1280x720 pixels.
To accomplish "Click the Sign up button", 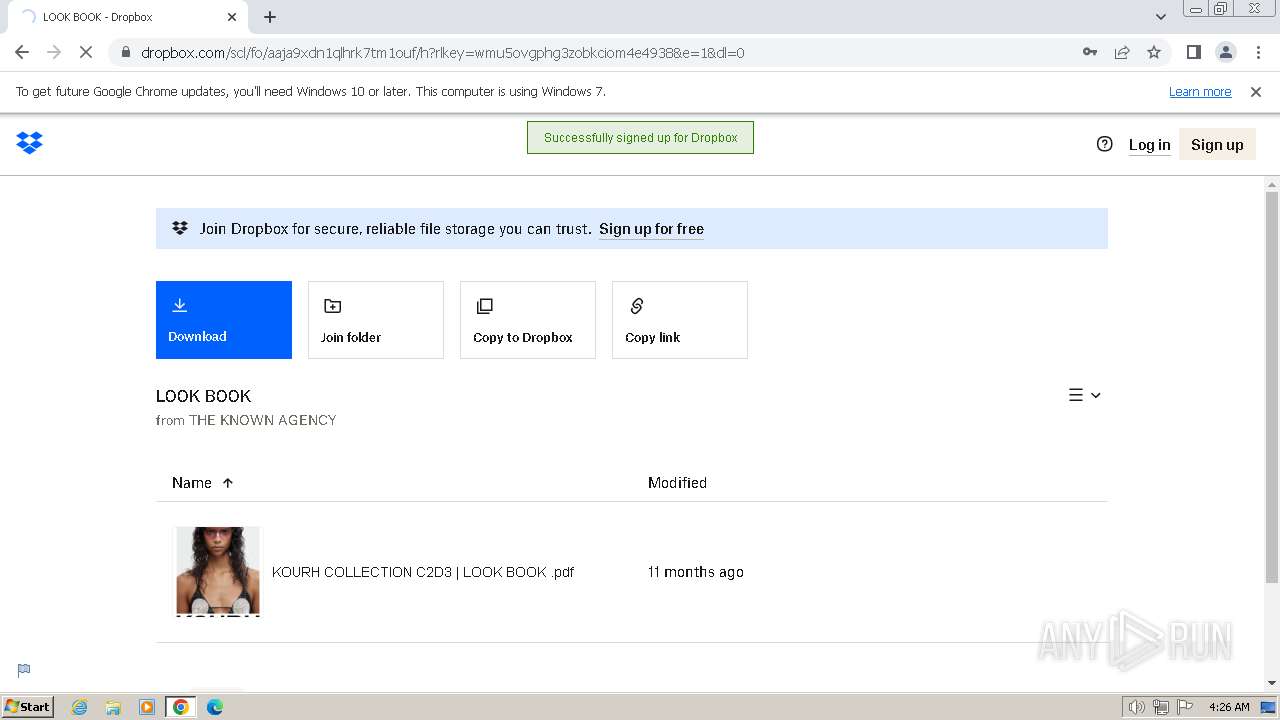I will (x=1217, y=145).
